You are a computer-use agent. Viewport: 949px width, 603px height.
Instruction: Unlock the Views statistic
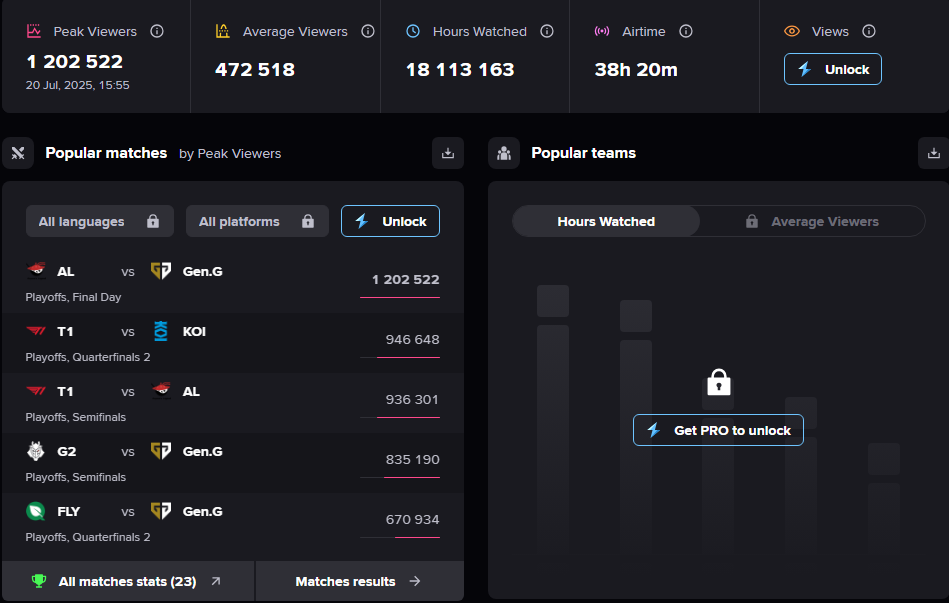pyautogui.click(x=833, y=69)
